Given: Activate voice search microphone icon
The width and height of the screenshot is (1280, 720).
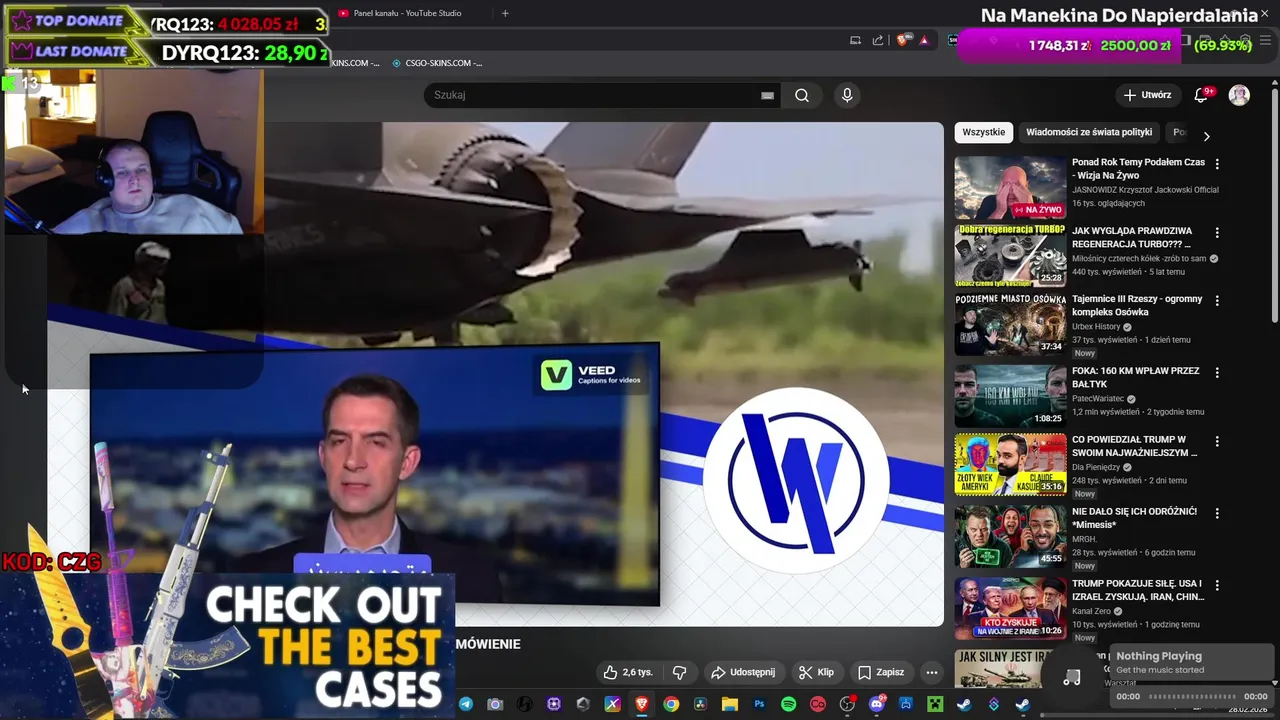Looking at the screenshot, I should click(847, 95).
